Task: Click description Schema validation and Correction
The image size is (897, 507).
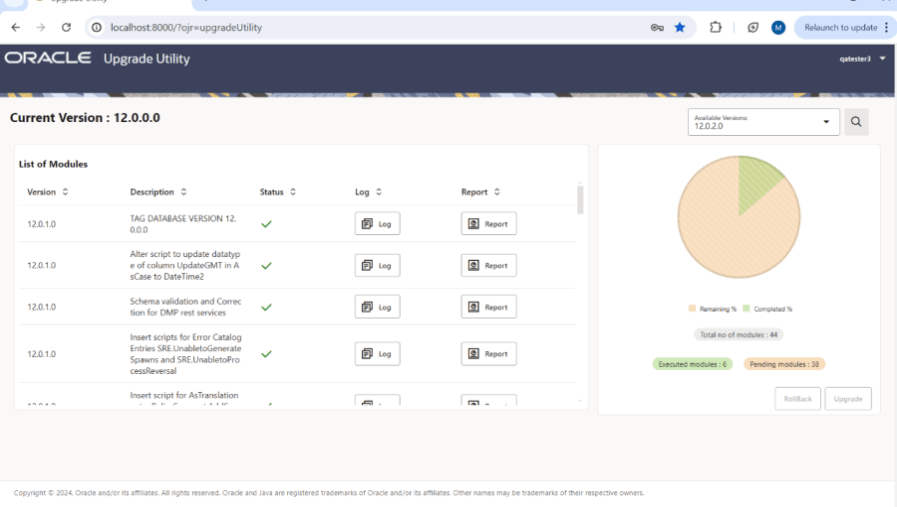Action: [x=185, y=307]
